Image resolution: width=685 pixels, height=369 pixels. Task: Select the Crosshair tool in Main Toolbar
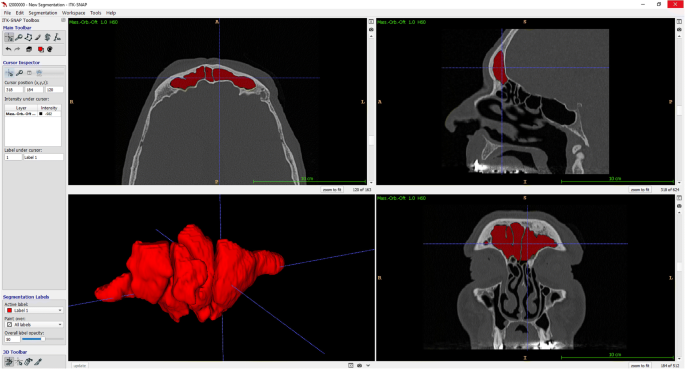[9, 38]
